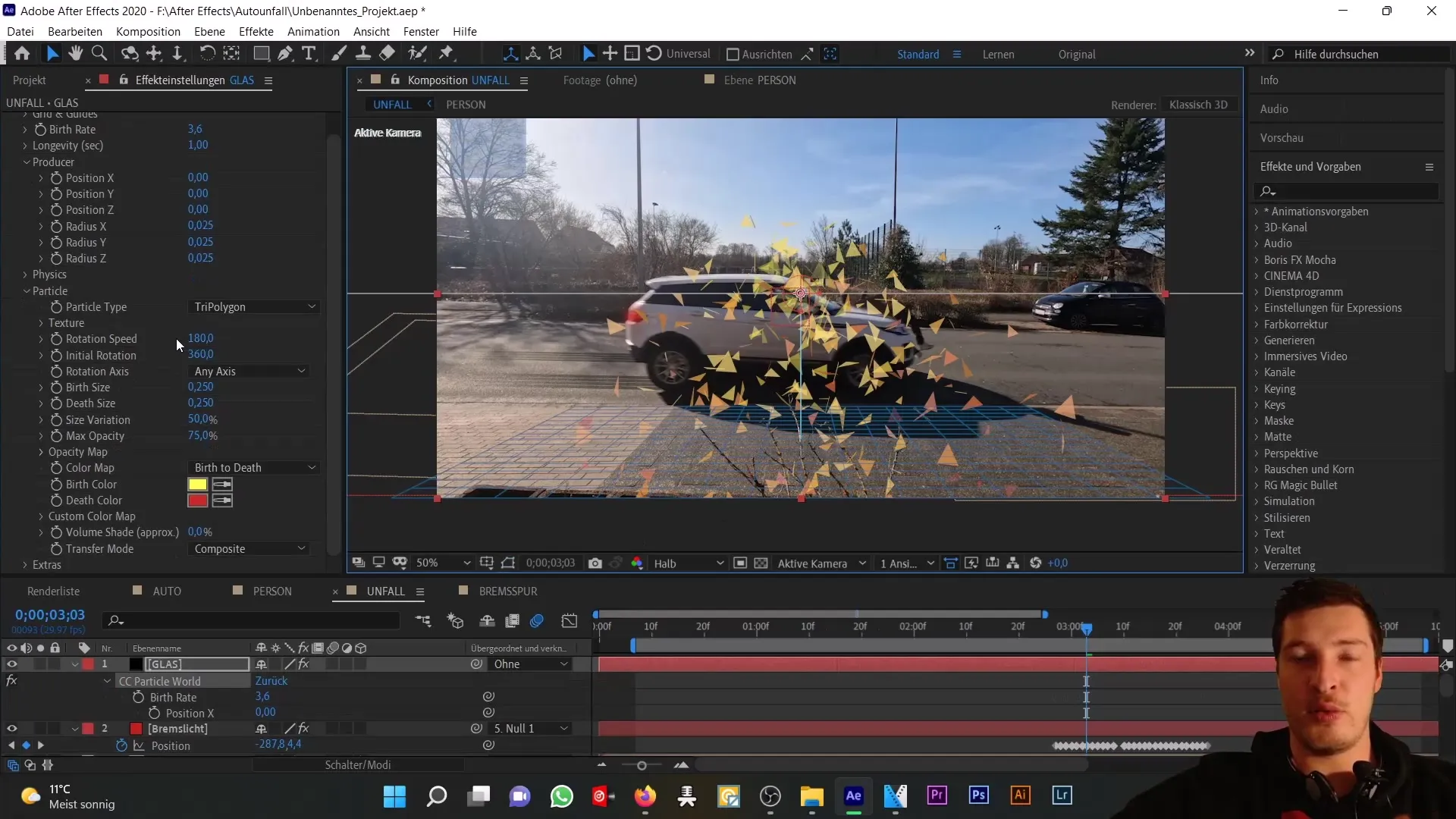Expand the Extras section in effects panel
Viewport: 1456px width, 819px height.
click(24, 565)
